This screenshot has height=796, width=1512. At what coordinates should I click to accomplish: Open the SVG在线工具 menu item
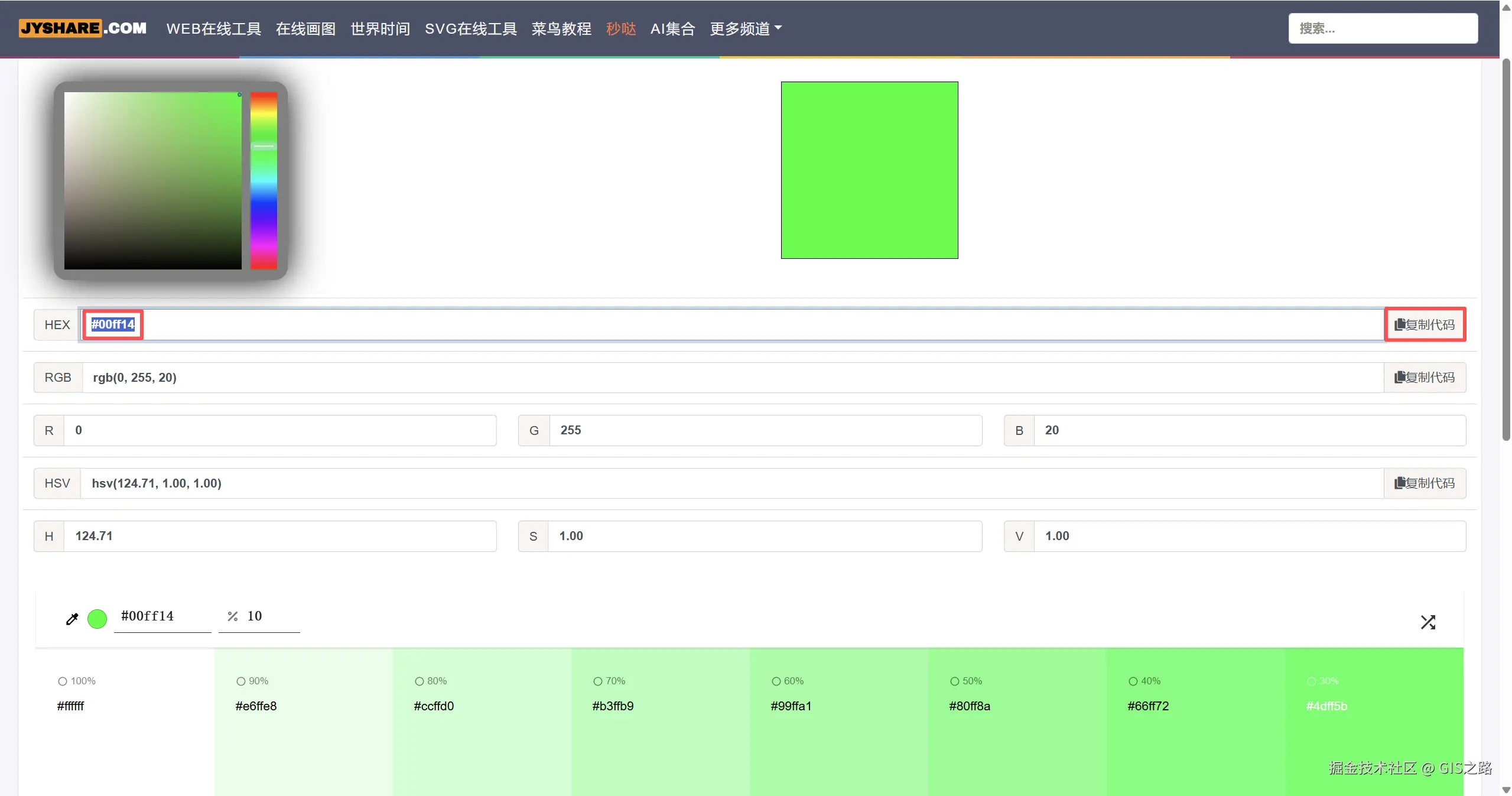click(x=470, y=28)
